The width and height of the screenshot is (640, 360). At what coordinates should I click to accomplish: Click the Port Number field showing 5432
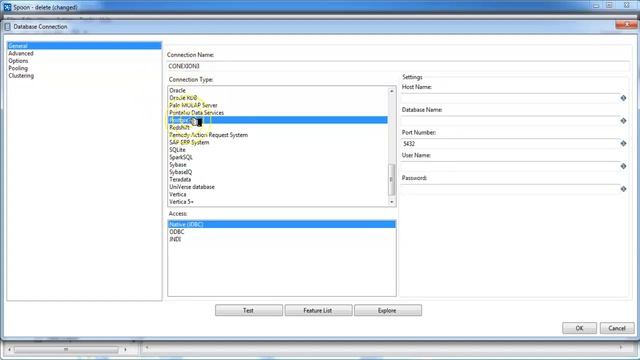(x=510, y=144)
